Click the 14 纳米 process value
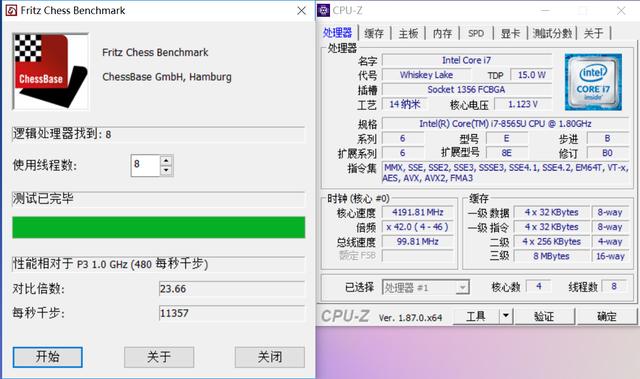640x379 pixels. (404, 104)
